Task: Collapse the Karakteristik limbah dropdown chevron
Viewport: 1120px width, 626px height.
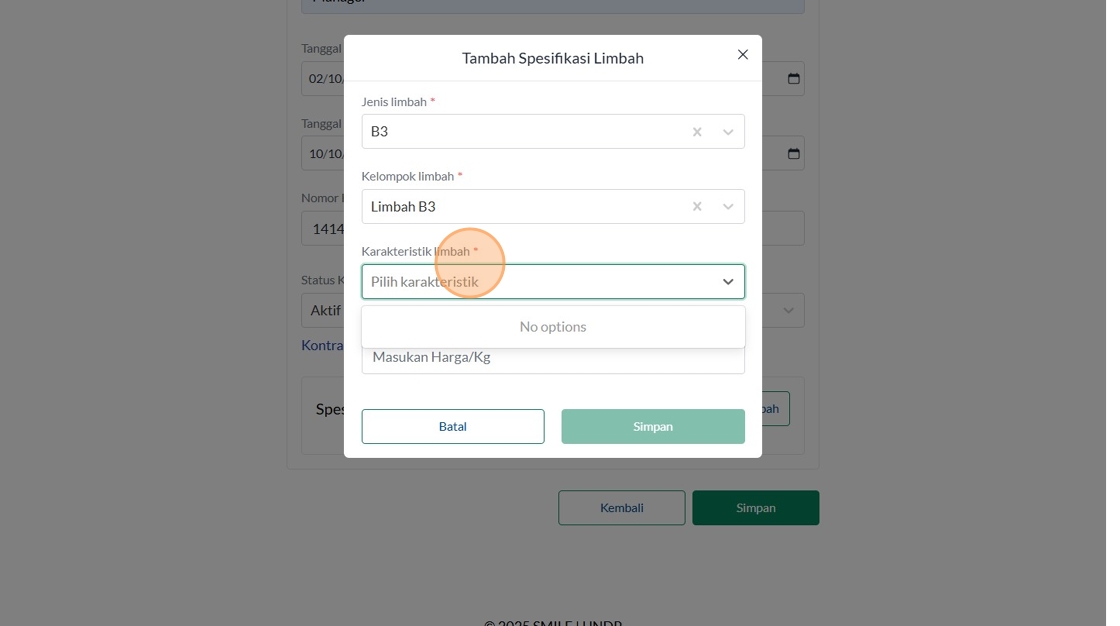Action: [x=728, y=282]
